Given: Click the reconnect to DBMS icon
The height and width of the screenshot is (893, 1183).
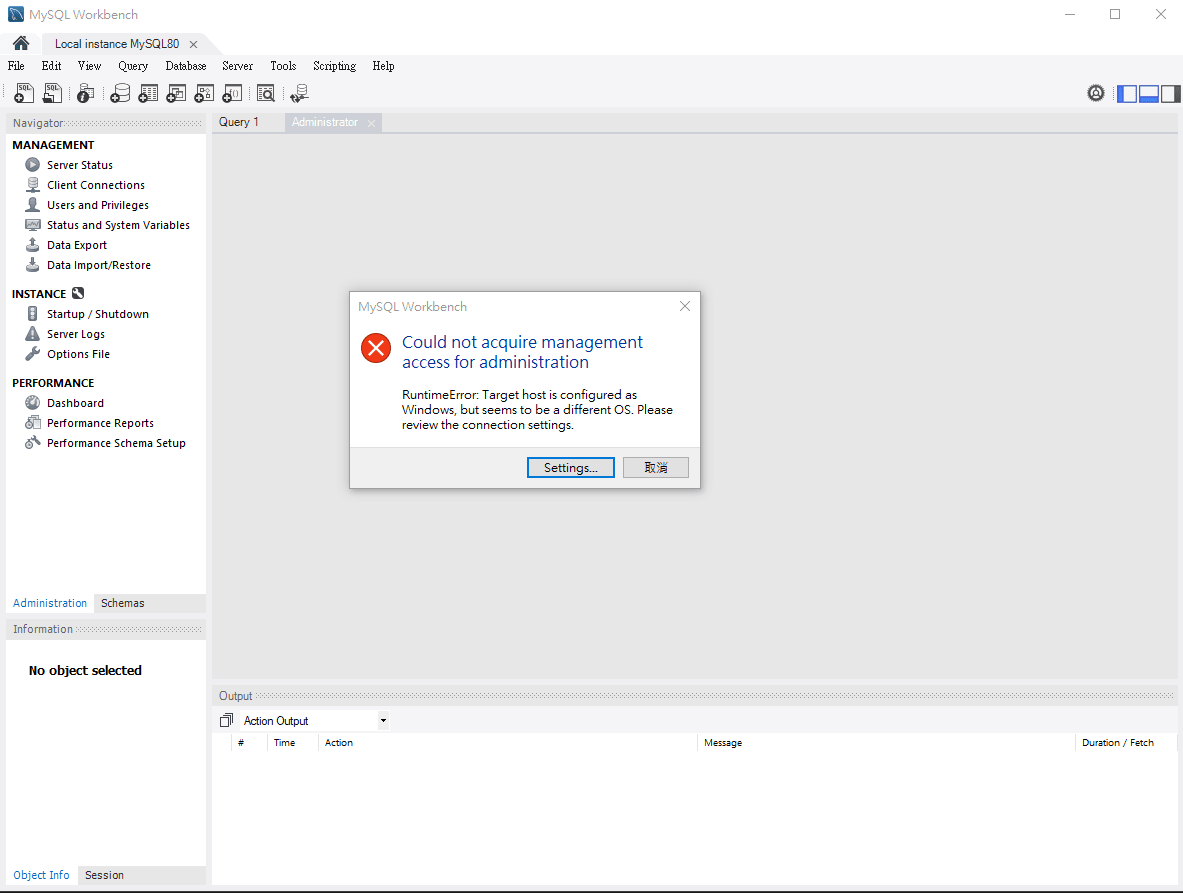Looking at the screenshot, I should coord(299,93).
